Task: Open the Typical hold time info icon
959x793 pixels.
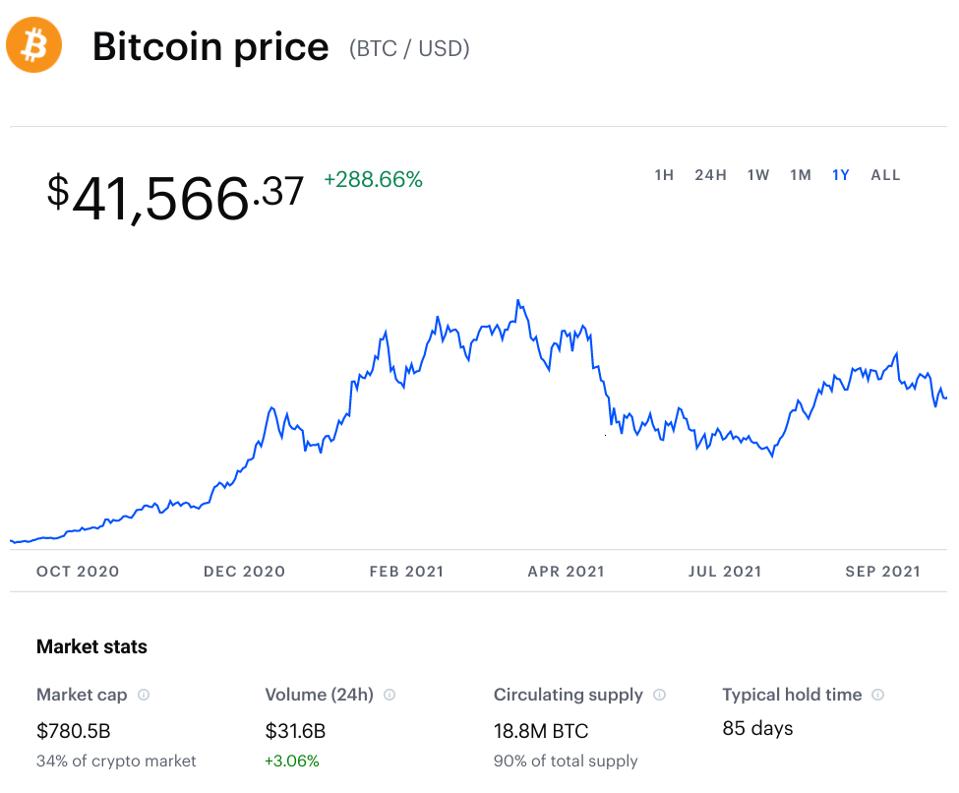Action: [x=878, y=695]
